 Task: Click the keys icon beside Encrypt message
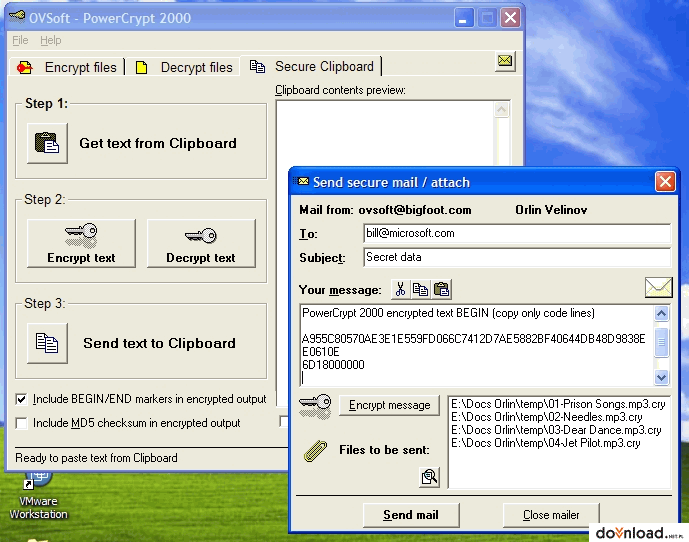tap(315, 406)
